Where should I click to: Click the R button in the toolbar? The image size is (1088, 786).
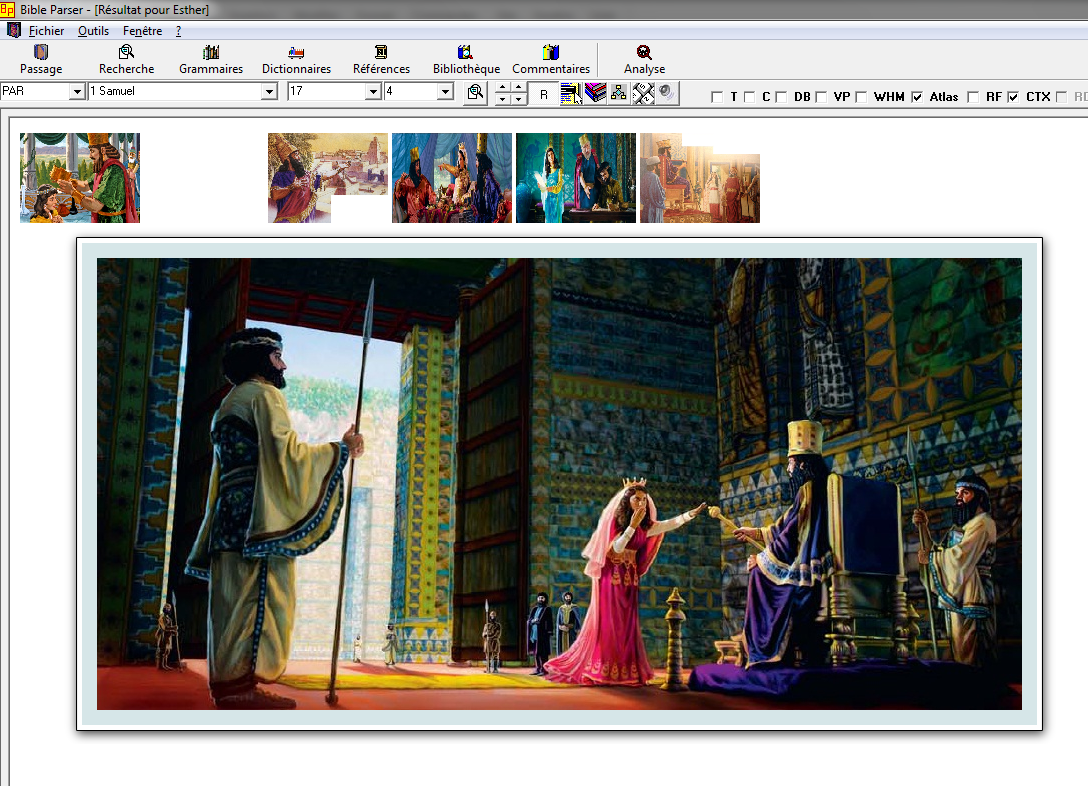(x=543, y=94)
